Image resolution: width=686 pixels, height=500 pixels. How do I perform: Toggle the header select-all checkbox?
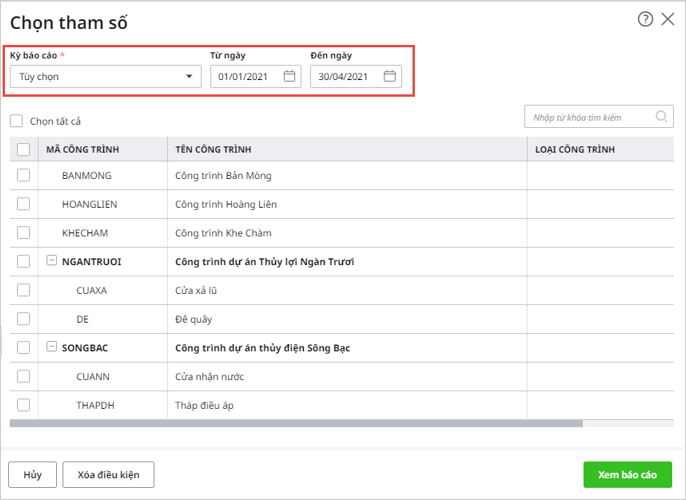pyautogui.click(x=23, y=149)
